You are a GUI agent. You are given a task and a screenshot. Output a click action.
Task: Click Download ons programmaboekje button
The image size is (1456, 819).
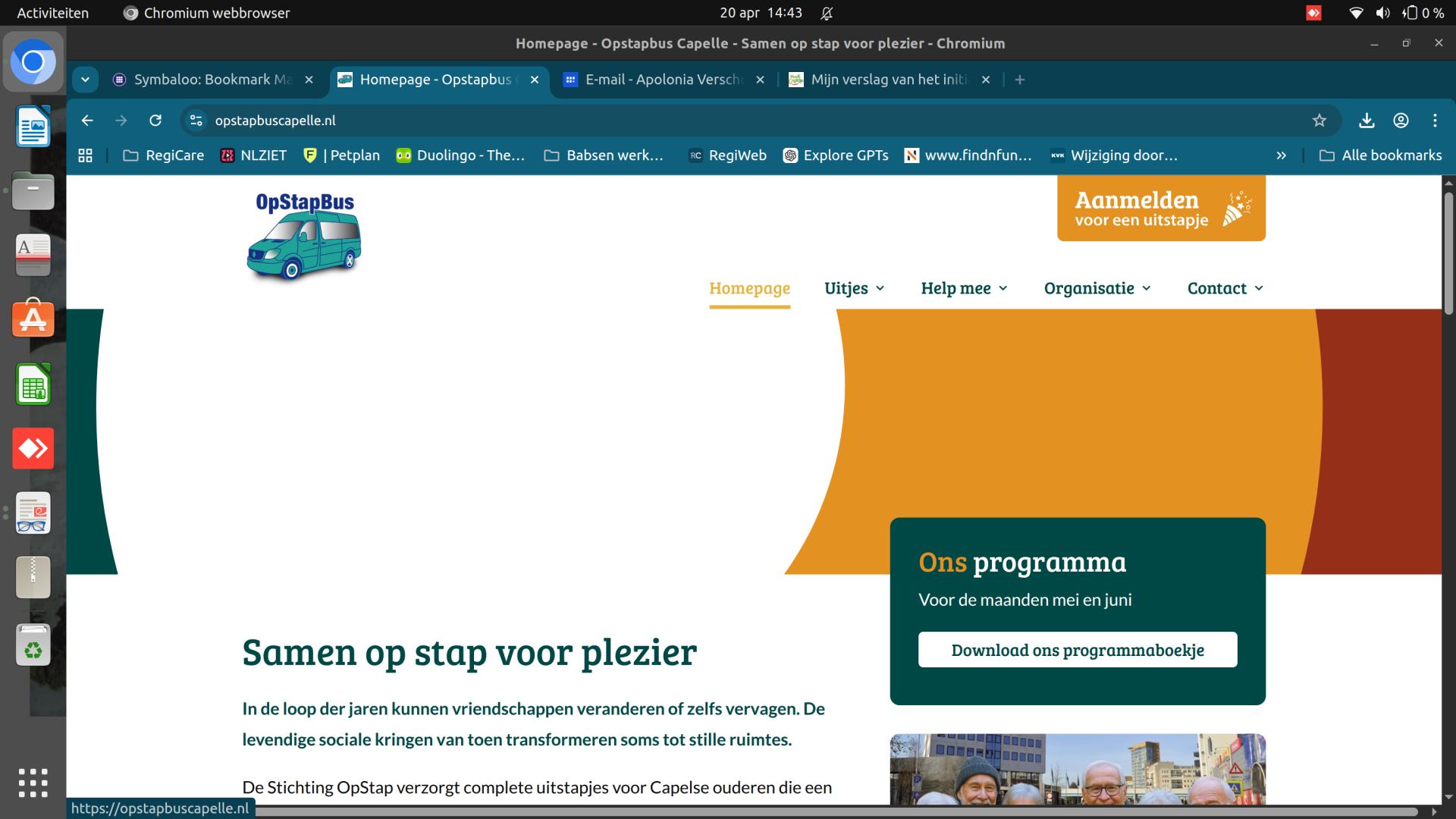tap(1078, 650)
